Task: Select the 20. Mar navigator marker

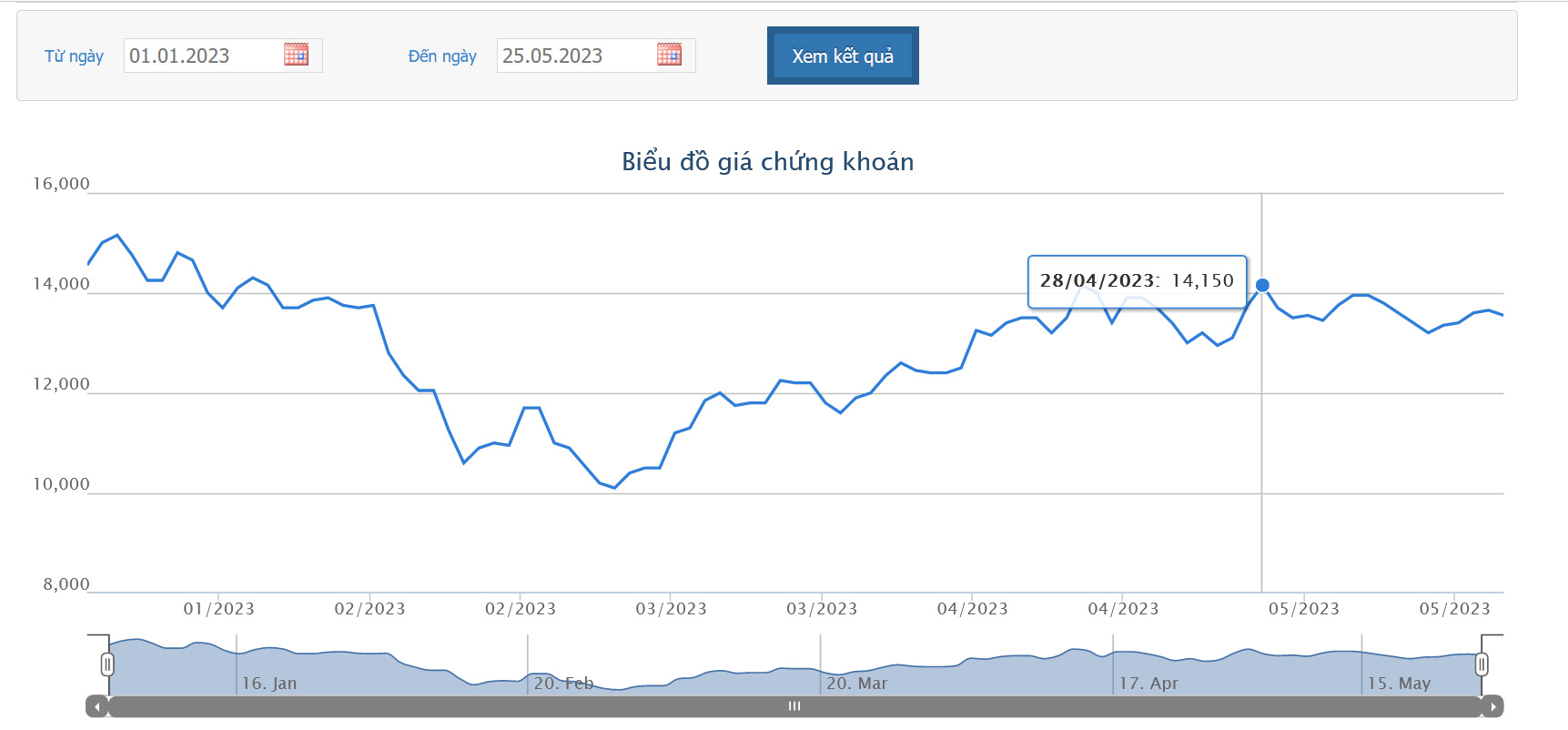Action: tap(856, 683)
